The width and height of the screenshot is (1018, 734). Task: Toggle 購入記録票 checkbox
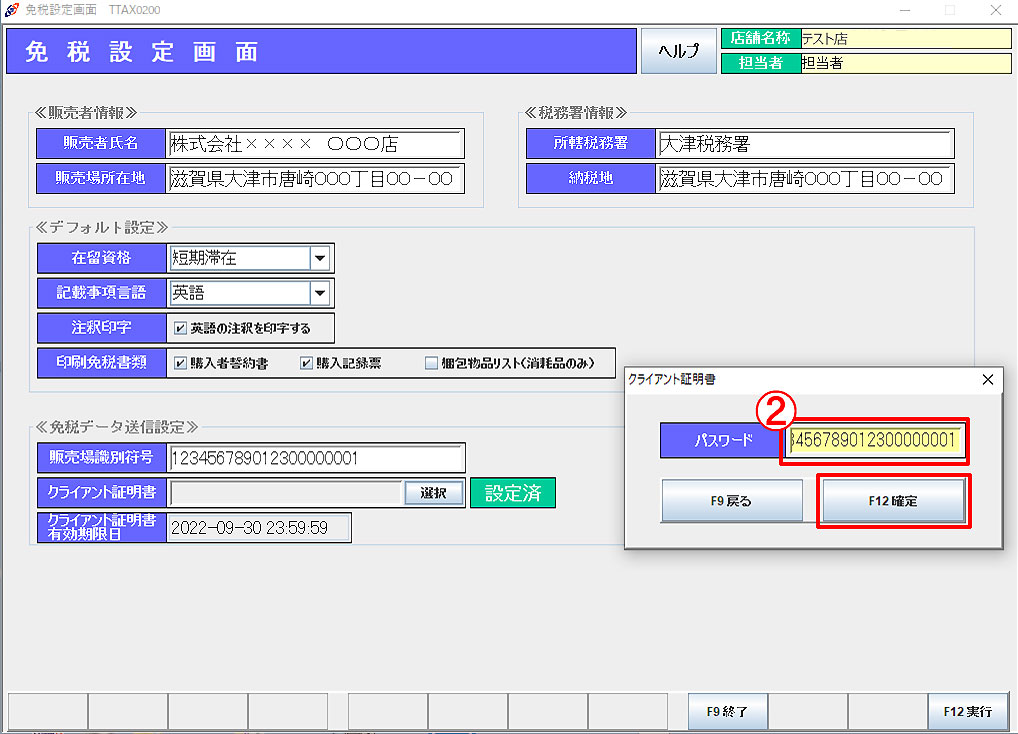coord(306,363)
